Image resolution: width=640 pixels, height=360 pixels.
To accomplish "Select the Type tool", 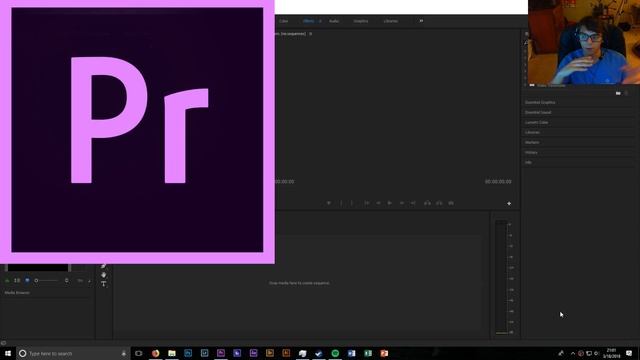I will point(104,284).
